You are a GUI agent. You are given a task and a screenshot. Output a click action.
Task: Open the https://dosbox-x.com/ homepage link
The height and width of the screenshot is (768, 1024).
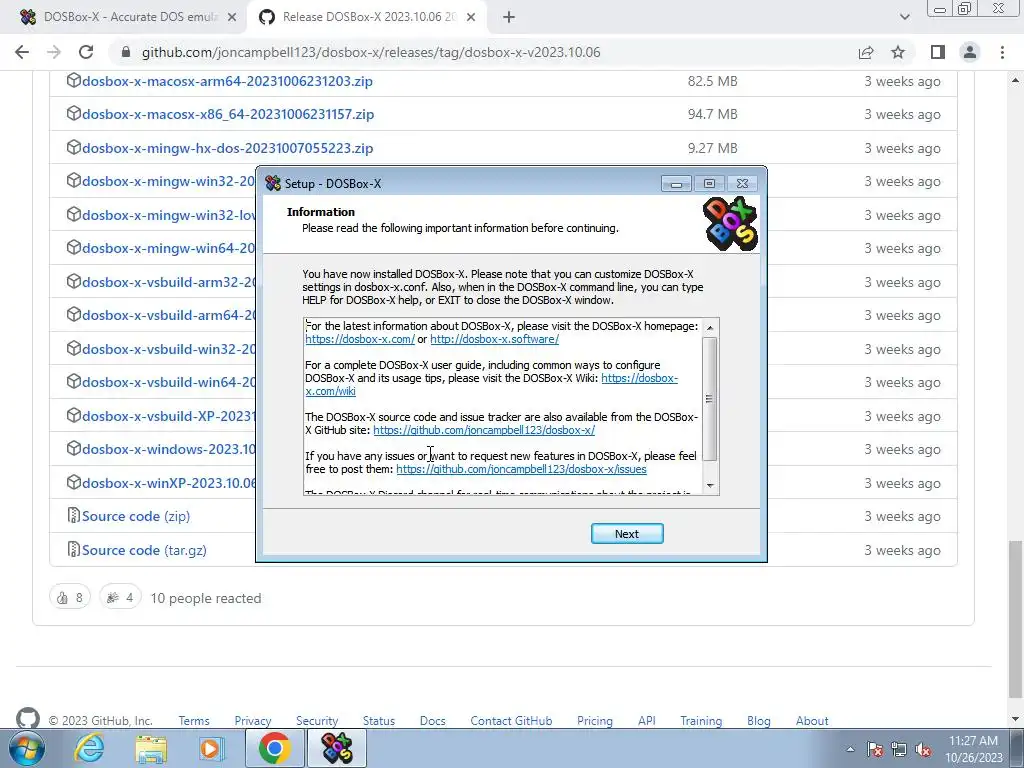pyautogui.click(x=360, y=339)
